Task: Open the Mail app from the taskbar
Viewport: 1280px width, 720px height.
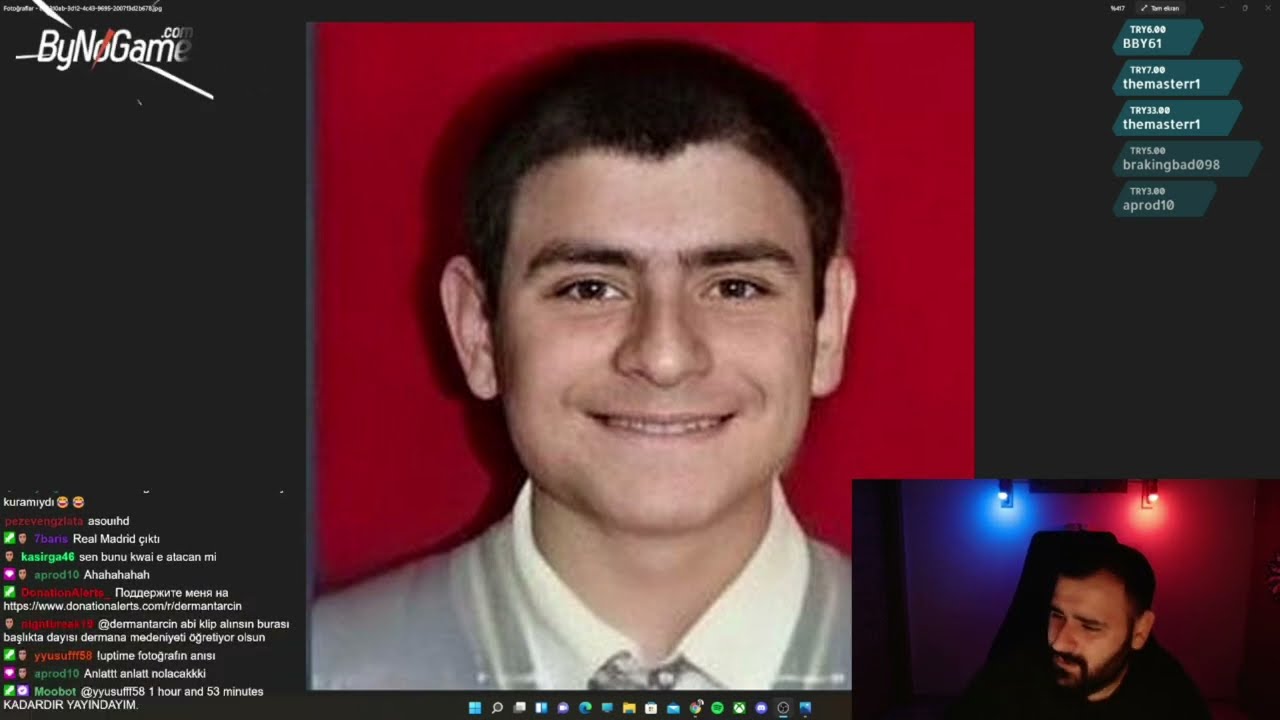Action: 673,708
